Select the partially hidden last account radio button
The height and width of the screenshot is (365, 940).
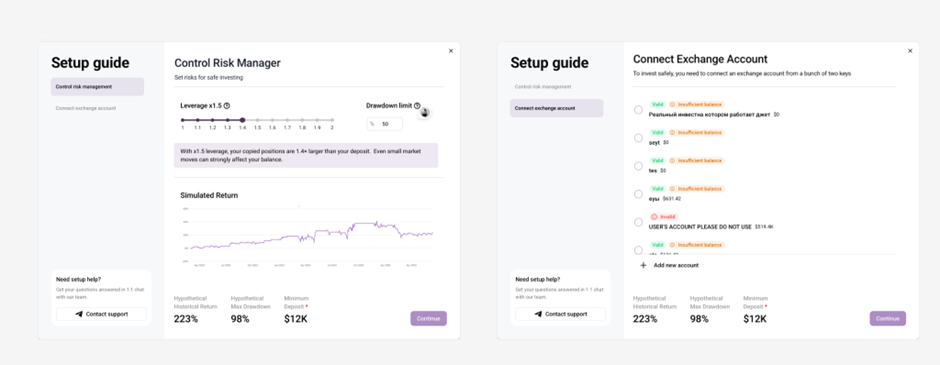(x=638, y=250)
